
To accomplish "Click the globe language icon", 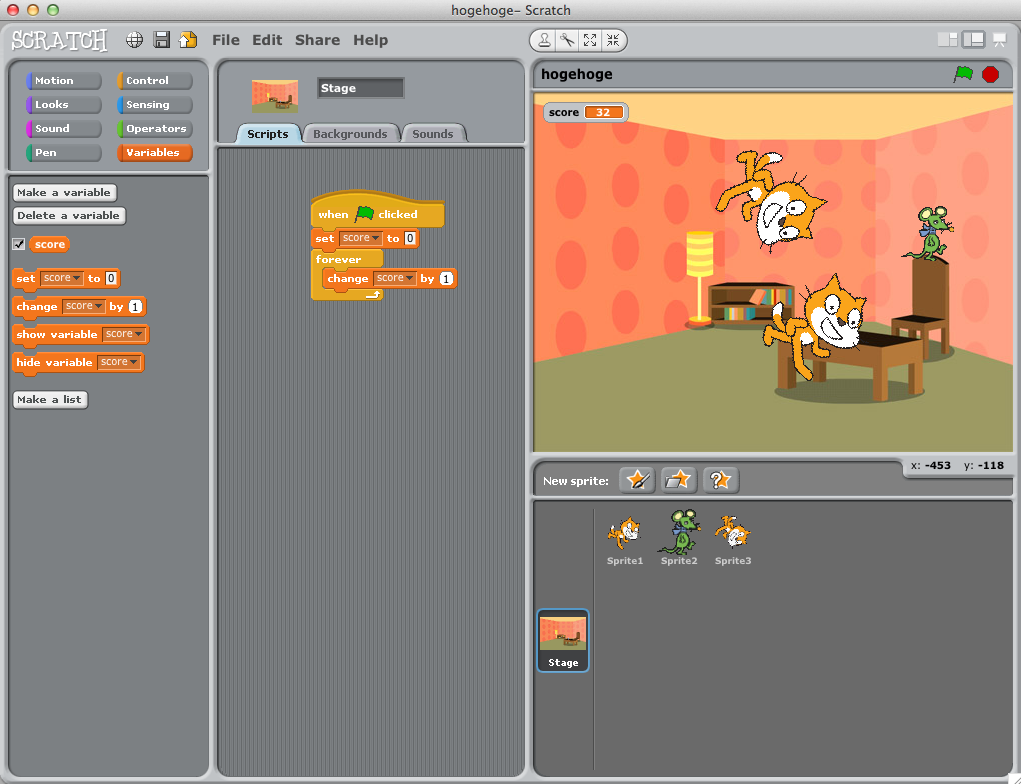I will pyautogui.click(x=134, y=40).
